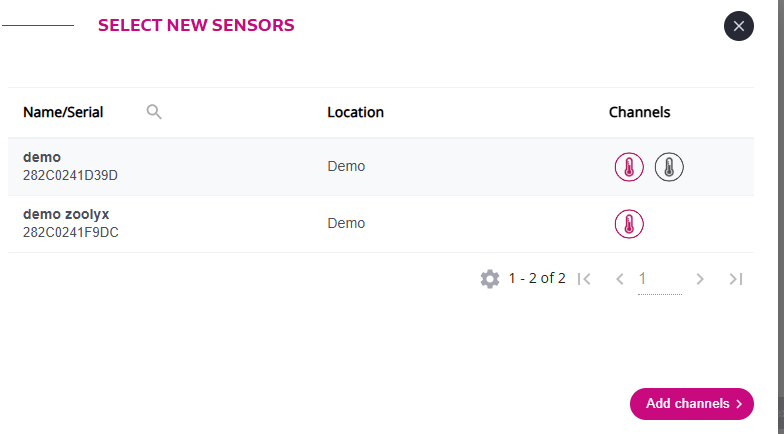Click the page number input field

click(x=659, y=279)
